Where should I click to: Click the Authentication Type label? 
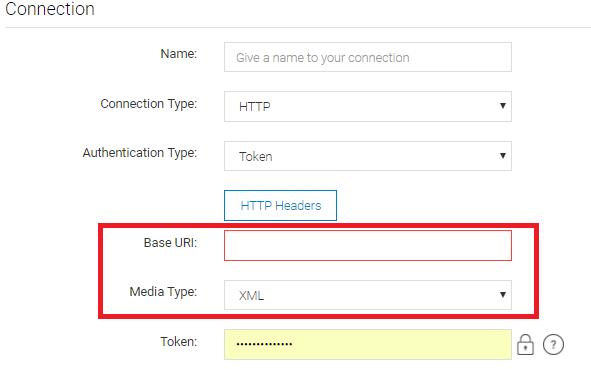coord(140,153)
